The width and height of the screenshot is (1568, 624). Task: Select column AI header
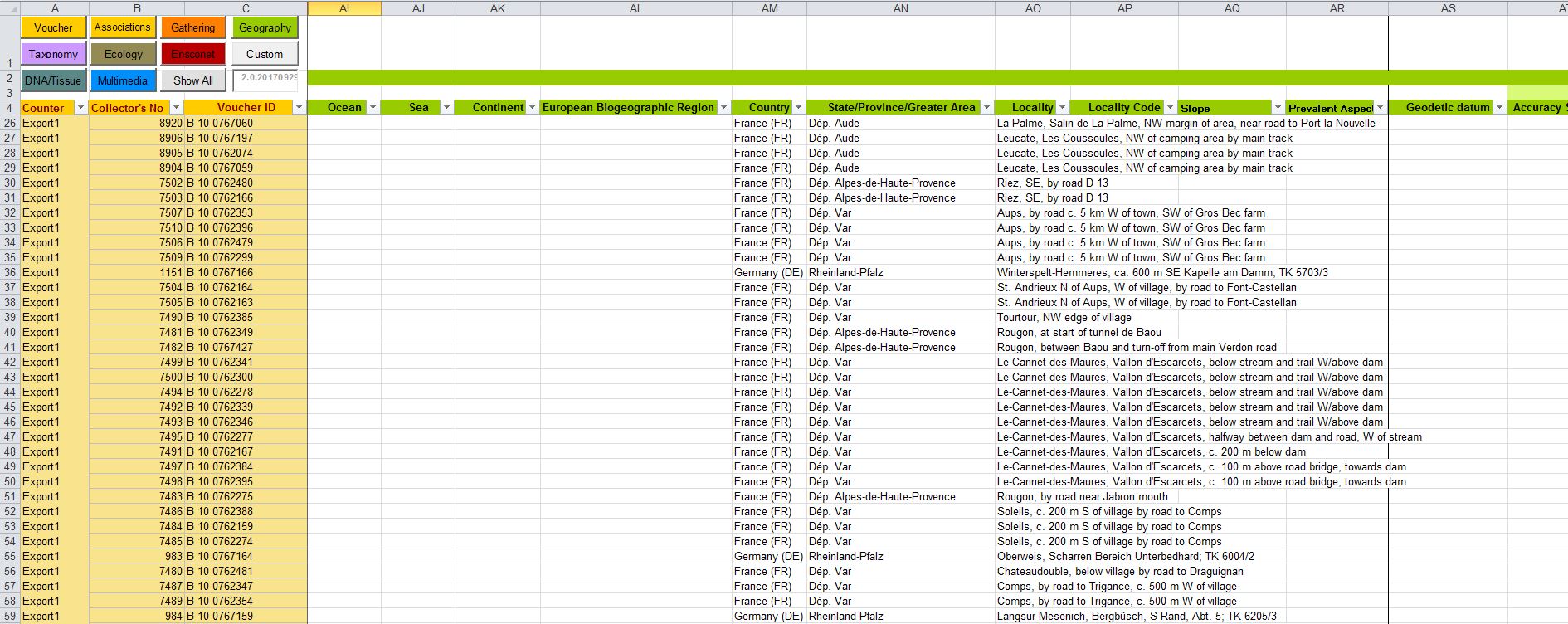(x=344, y=8)
